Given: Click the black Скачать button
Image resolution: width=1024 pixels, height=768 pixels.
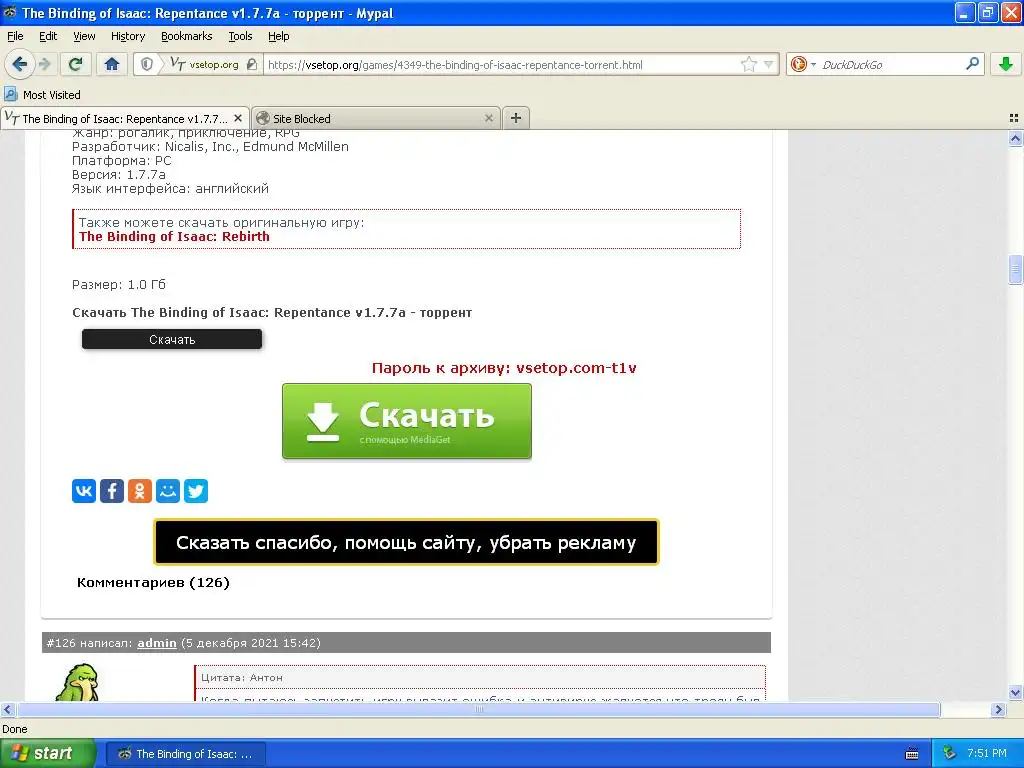Looking at the screenshot, I should point(172,339).
